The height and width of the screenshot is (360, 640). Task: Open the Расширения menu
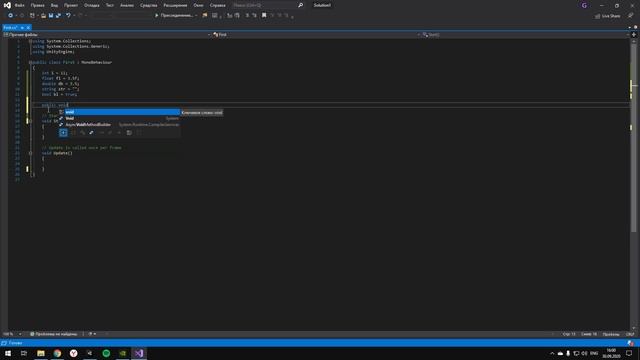[175, 5]
